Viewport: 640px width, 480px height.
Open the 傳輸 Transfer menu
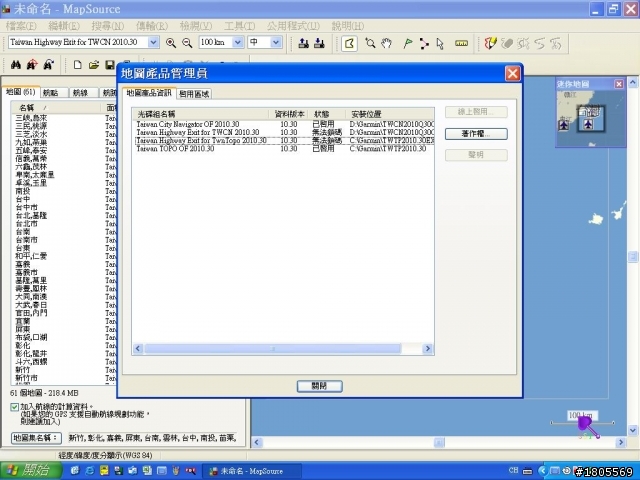(152, 26)
